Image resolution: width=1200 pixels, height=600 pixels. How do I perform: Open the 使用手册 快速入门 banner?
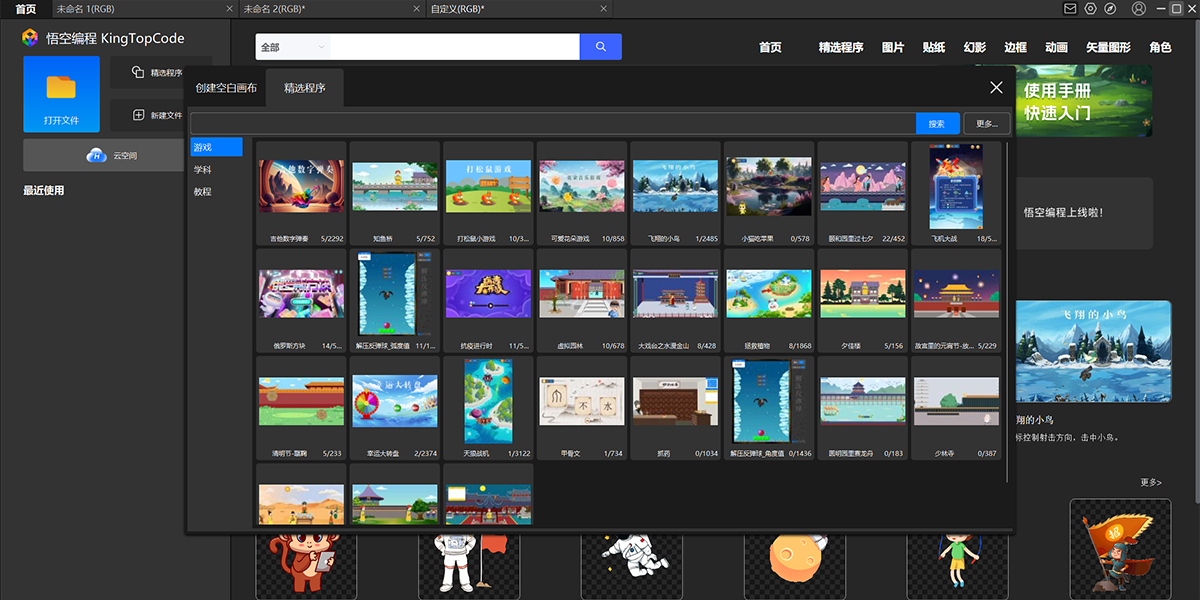tap(1084, 100)
